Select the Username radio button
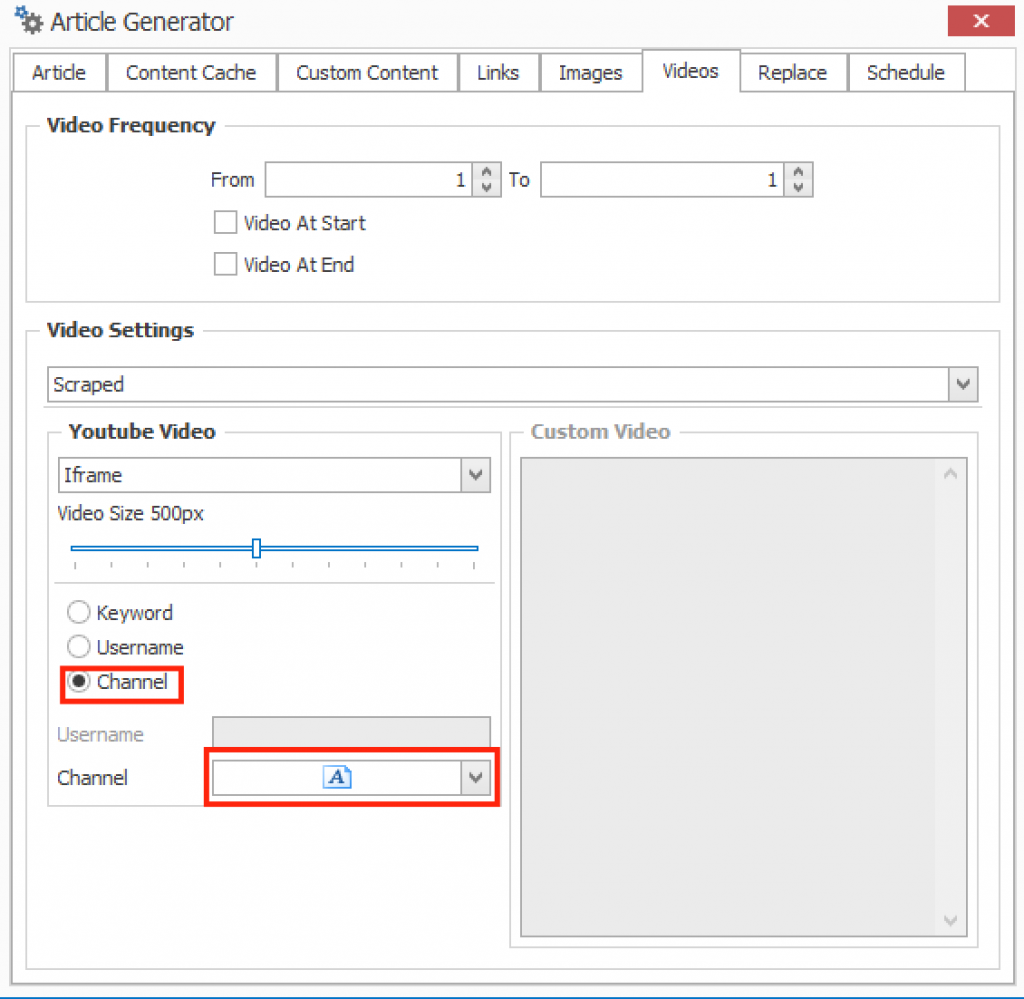Viewport: 1024px width, 999px height. pyautogui.click(x=78, y=646)
